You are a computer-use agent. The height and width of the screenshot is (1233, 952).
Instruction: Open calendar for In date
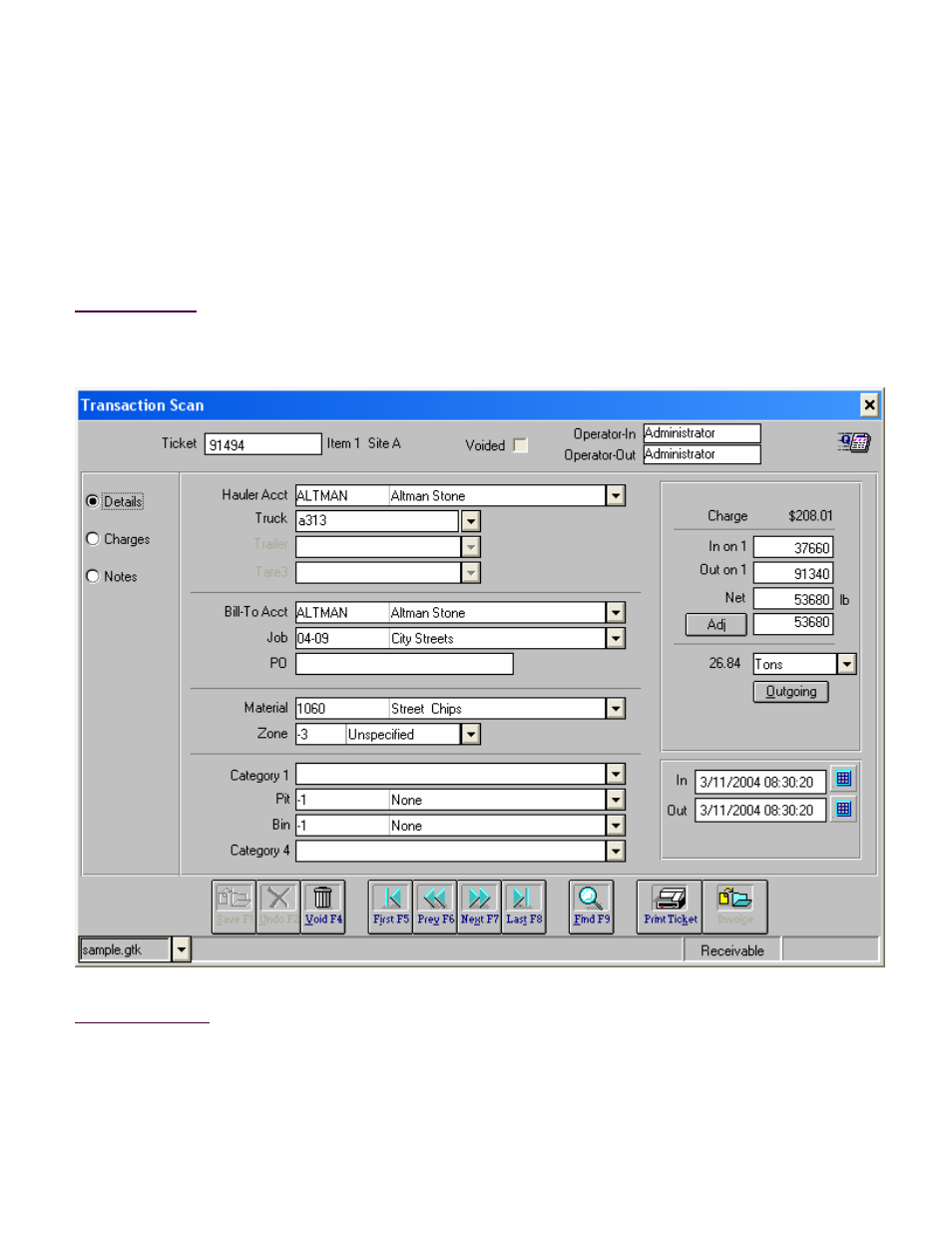843,779
